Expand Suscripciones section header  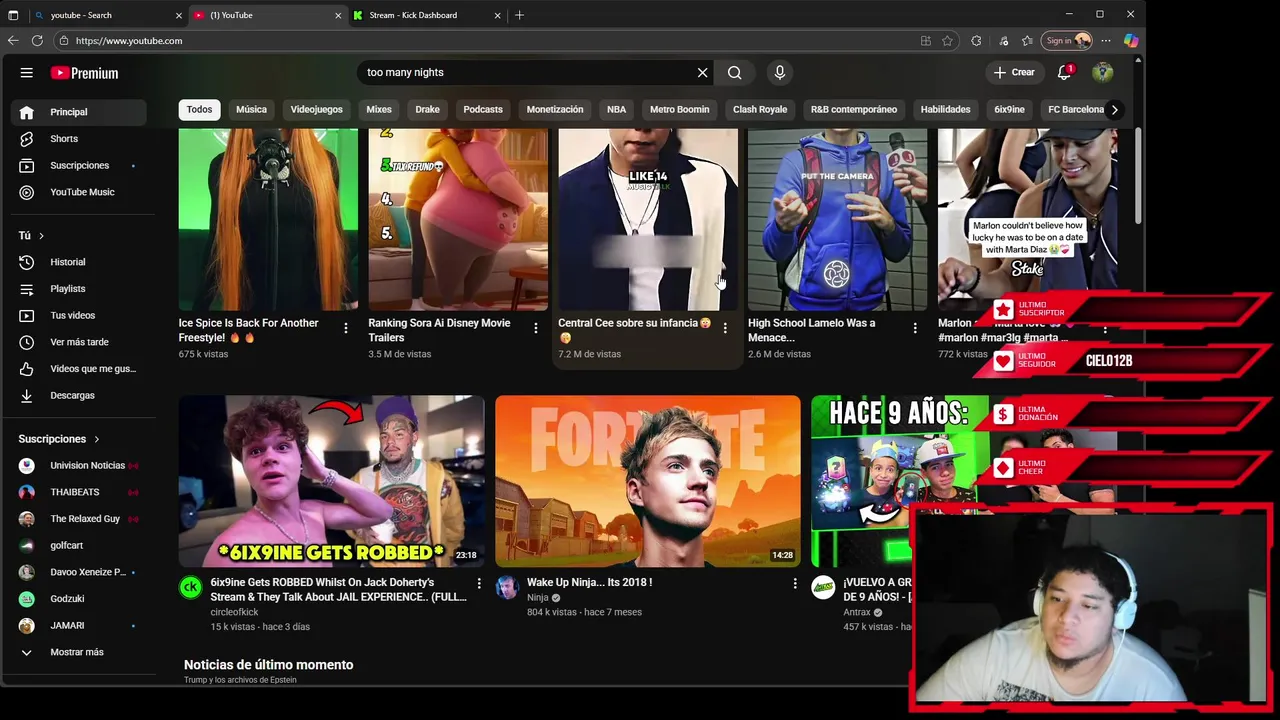pyautogui.click(x=59, y=439)
